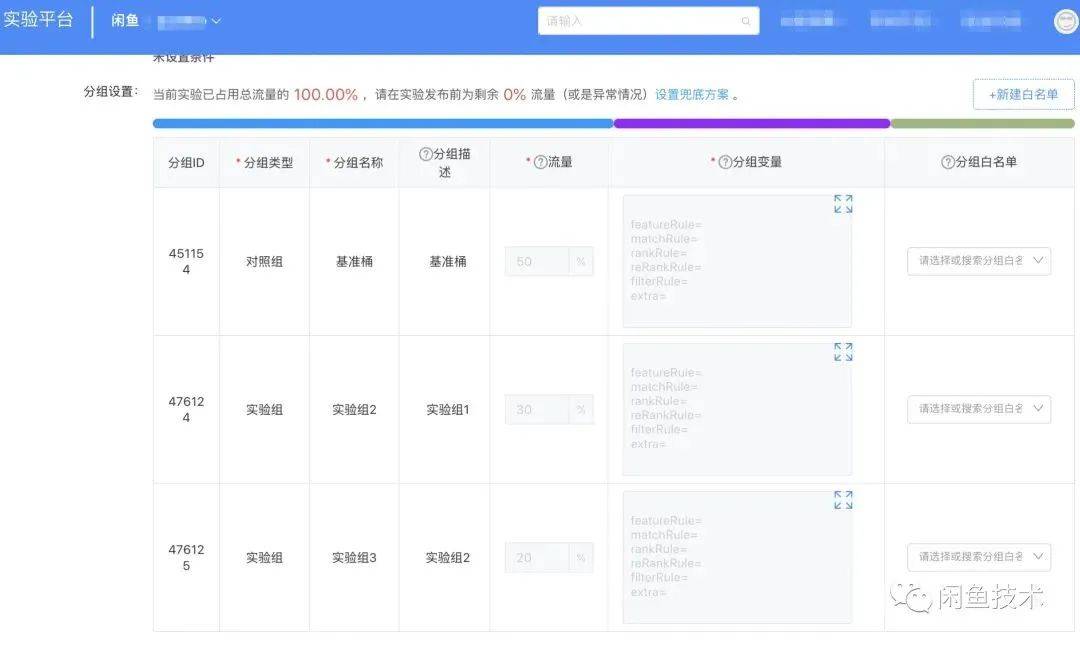The height and width of the screenshot is (645, 1080).
Task: Click the variable text area in 实验组2 row
Action: point(737,409)
